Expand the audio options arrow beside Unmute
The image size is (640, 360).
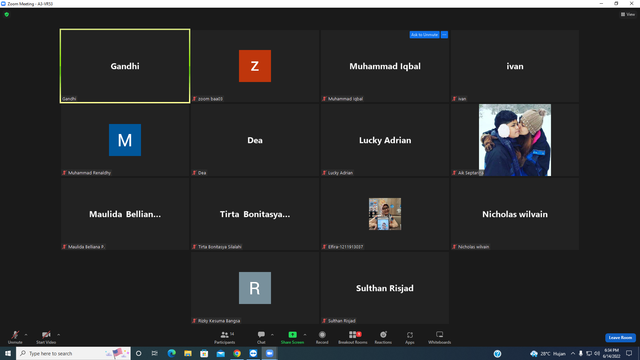pos(26,335)
